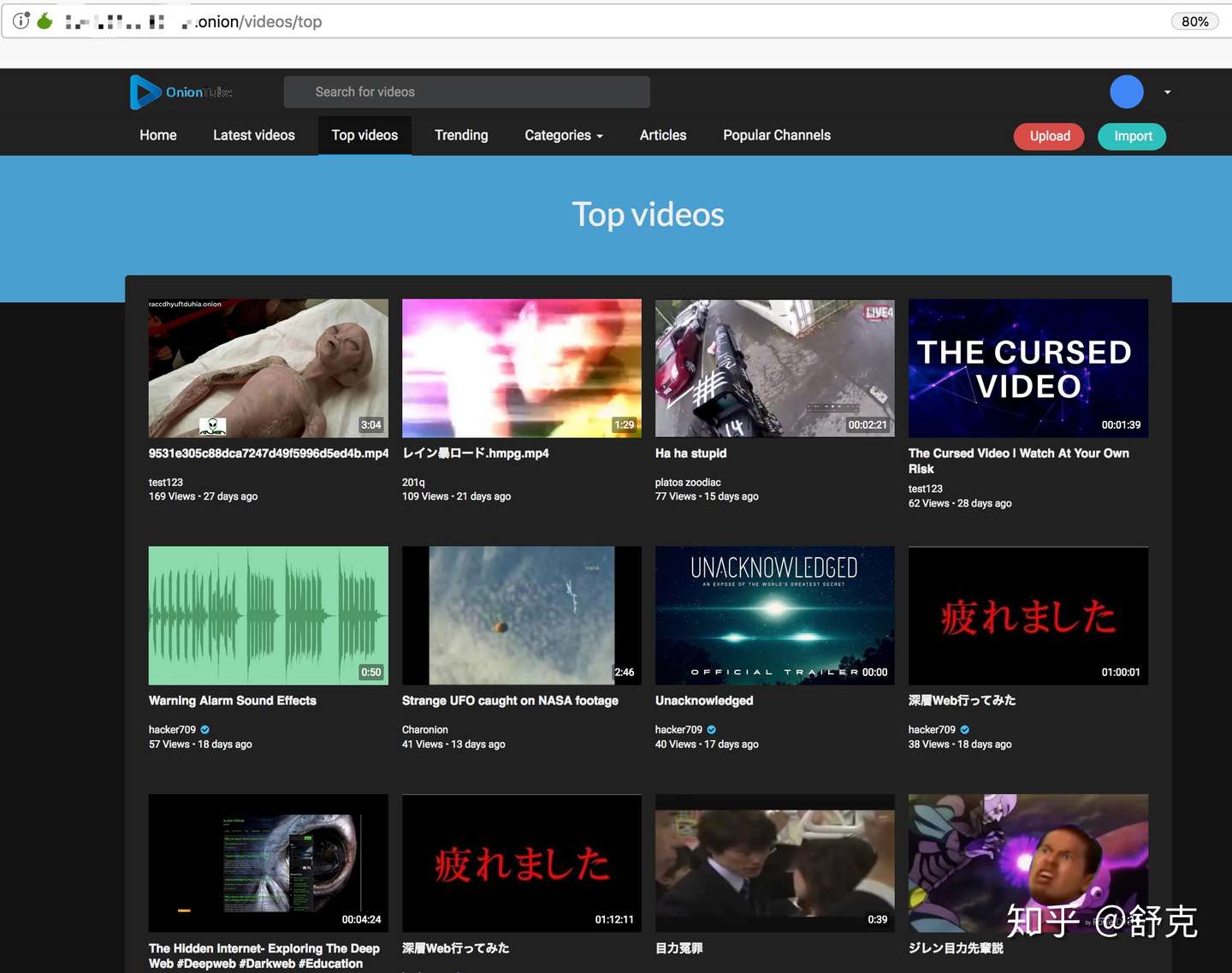Open channel test123 under The Cursed Video
The image size is (1232, 973).
pos(926,489)
